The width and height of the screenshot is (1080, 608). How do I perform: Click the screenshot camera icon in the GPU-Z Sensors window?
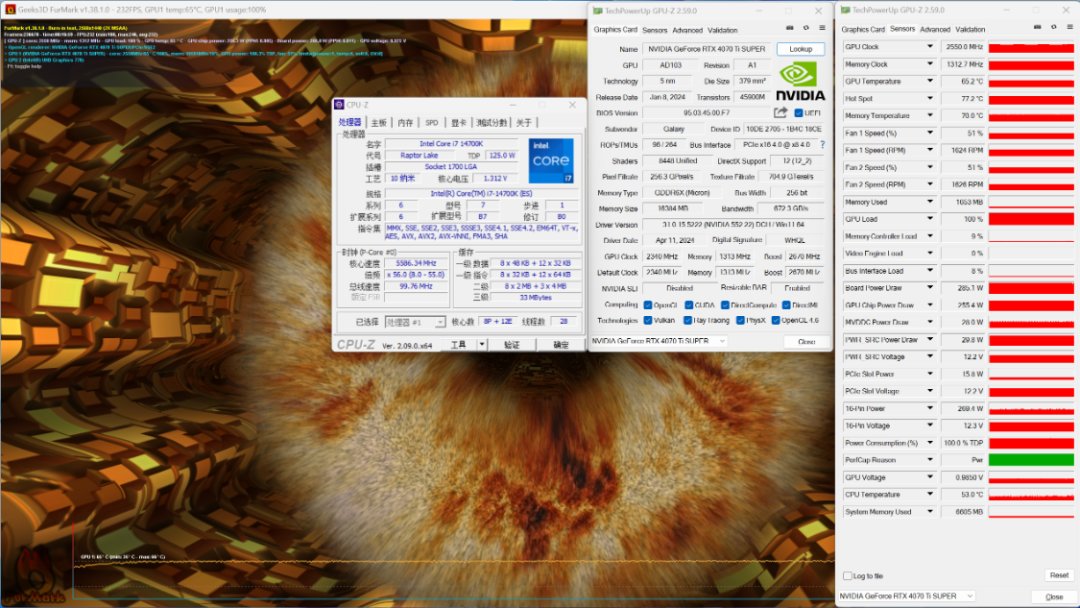[1037, 28]
